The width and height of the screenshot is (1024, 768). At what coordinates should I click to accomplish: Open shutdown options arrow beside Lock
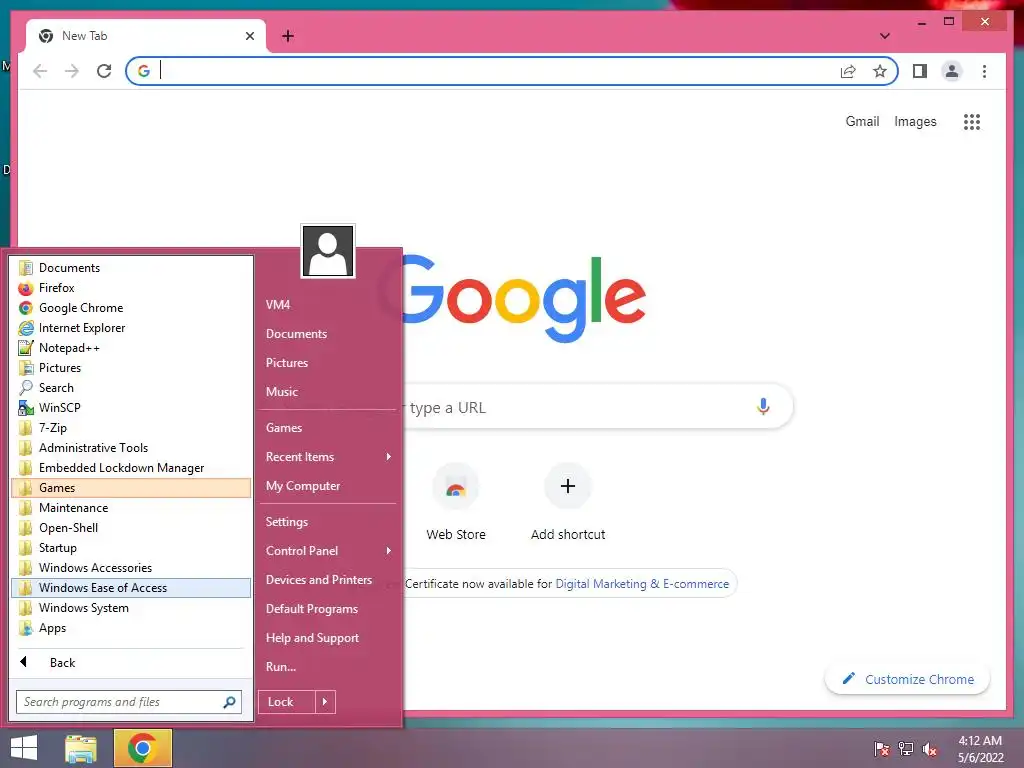pos(325,702)
